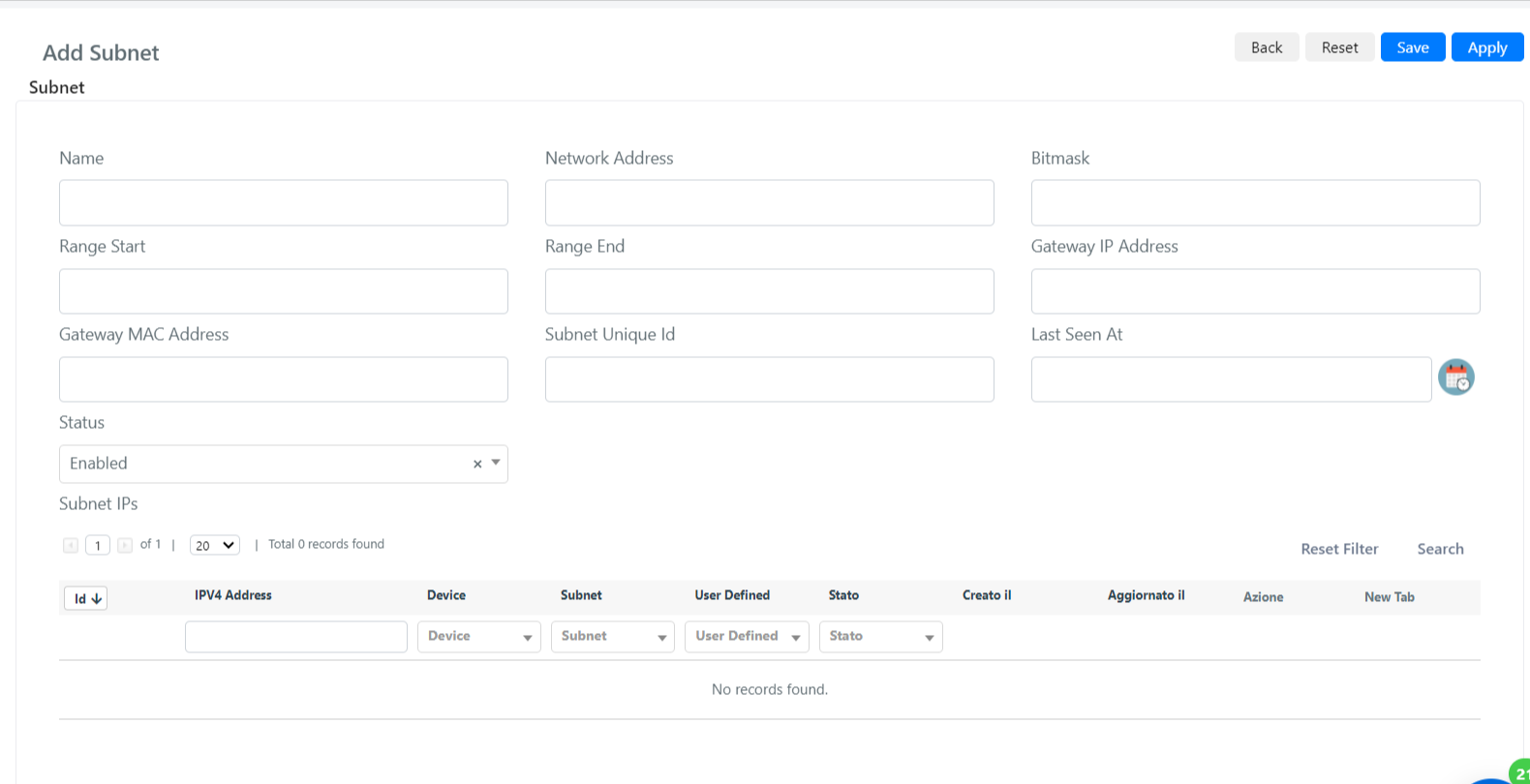The image size is (1530, 784).
Task: Focus the Gateway MAC Address field
Action: coord(284,379)
